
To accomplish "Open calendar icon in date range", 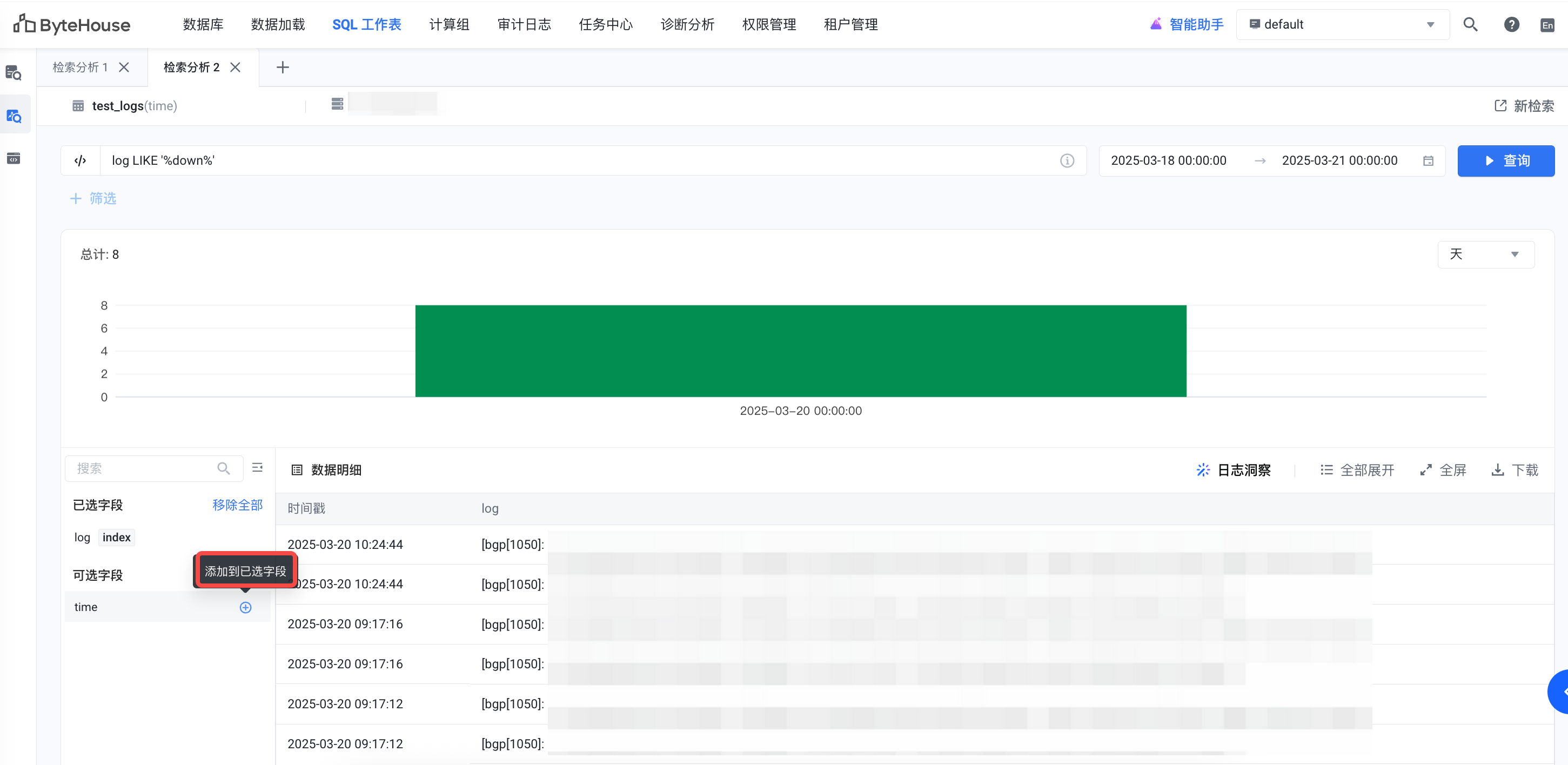I will [1428, 160].
